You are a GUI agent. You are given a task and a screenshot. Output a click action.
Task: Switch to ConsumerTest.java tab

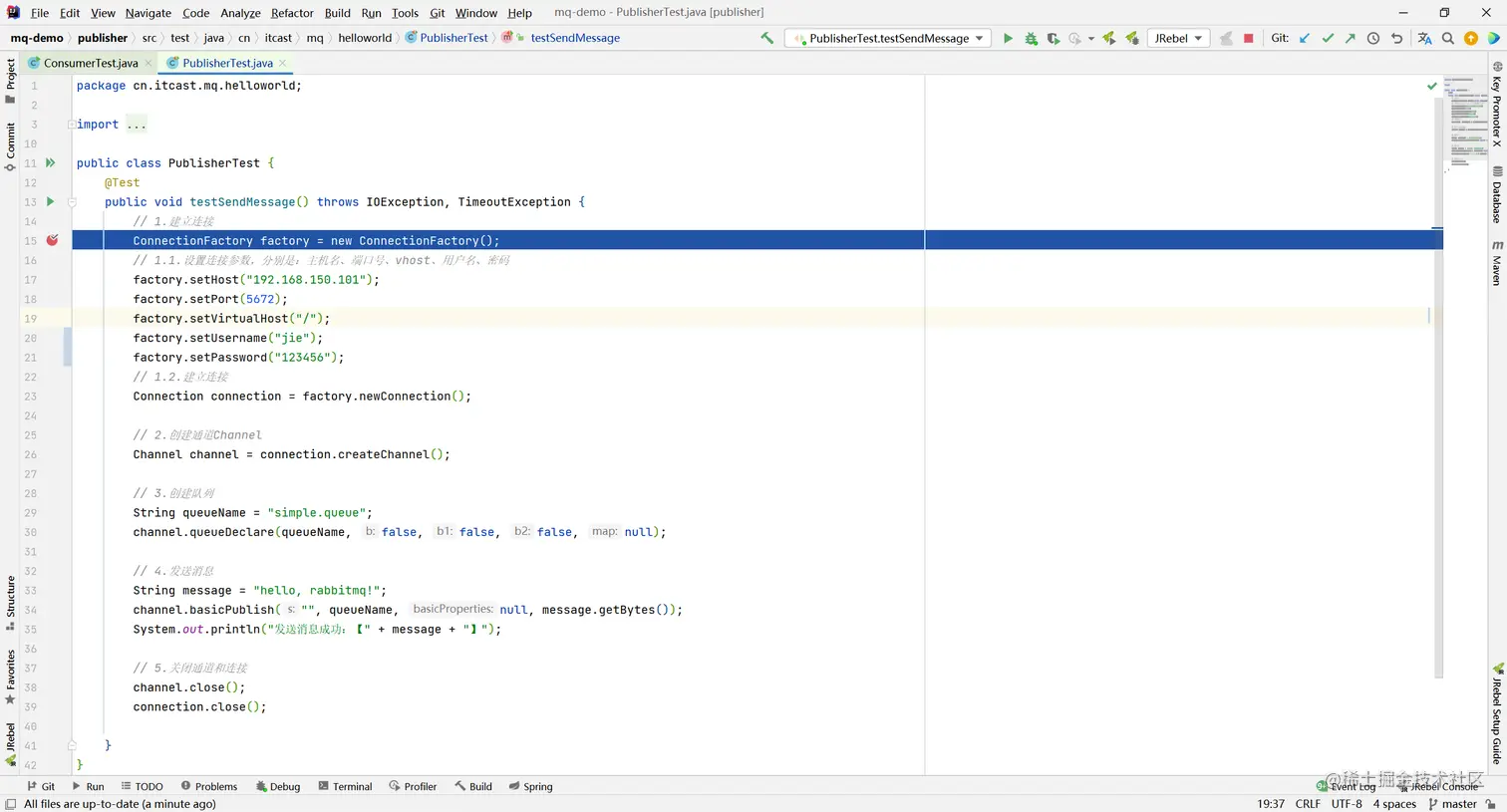point(90,63)
